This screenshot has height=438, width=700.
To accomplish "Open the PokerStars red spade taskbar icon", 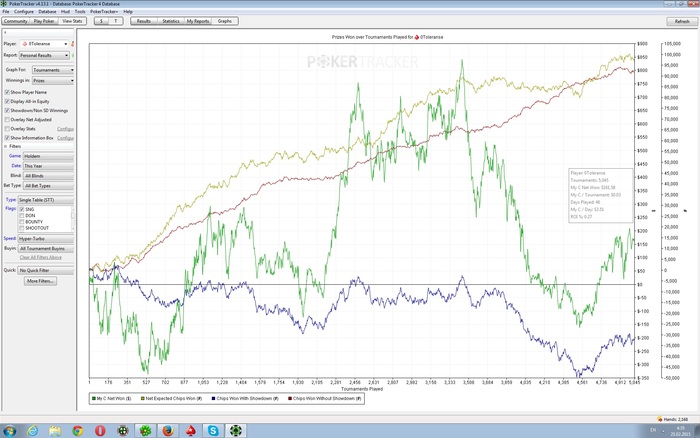I will coord(191,431).
